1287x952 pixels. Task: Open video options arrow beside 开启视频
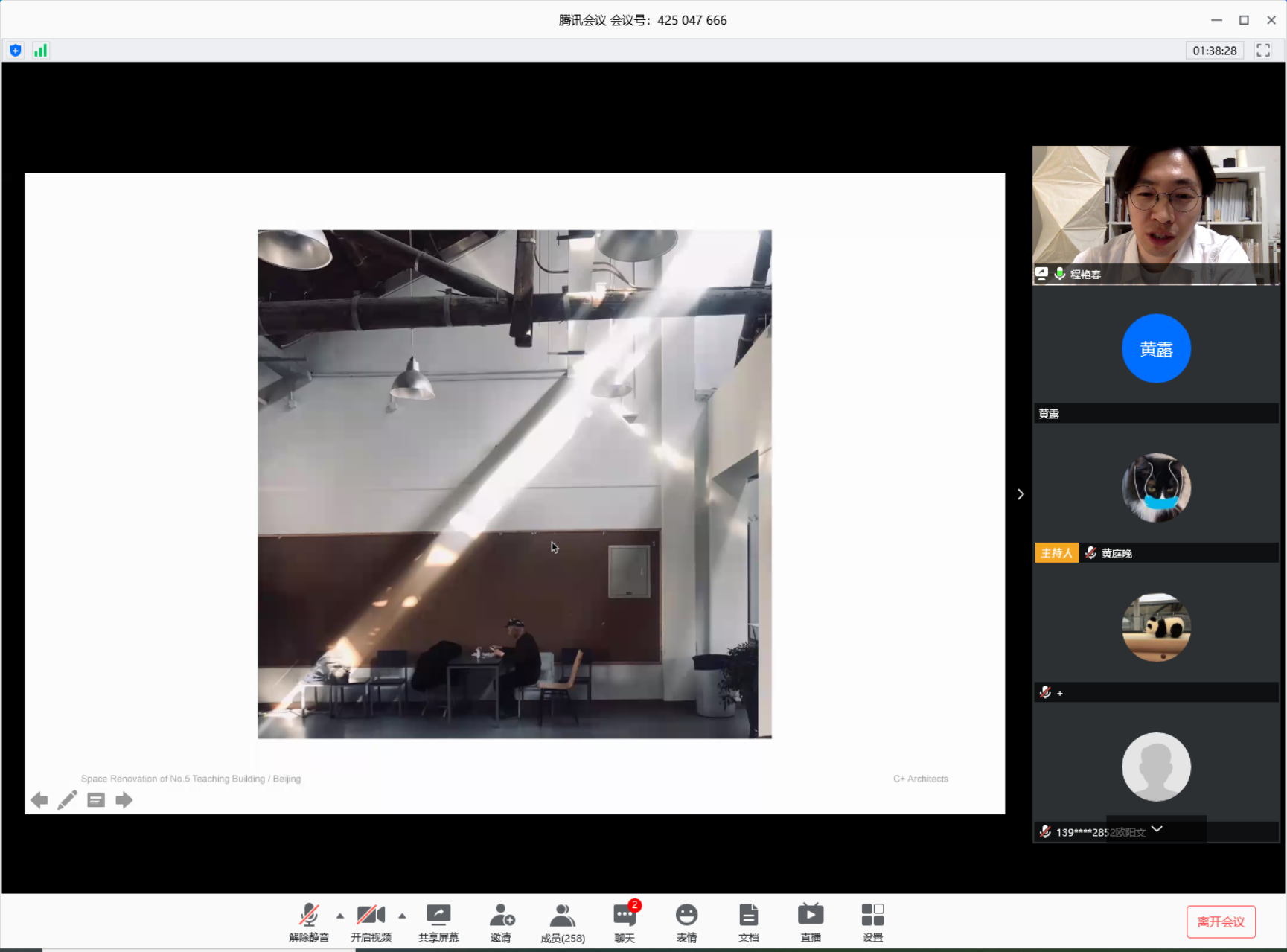tap(402, 916)
